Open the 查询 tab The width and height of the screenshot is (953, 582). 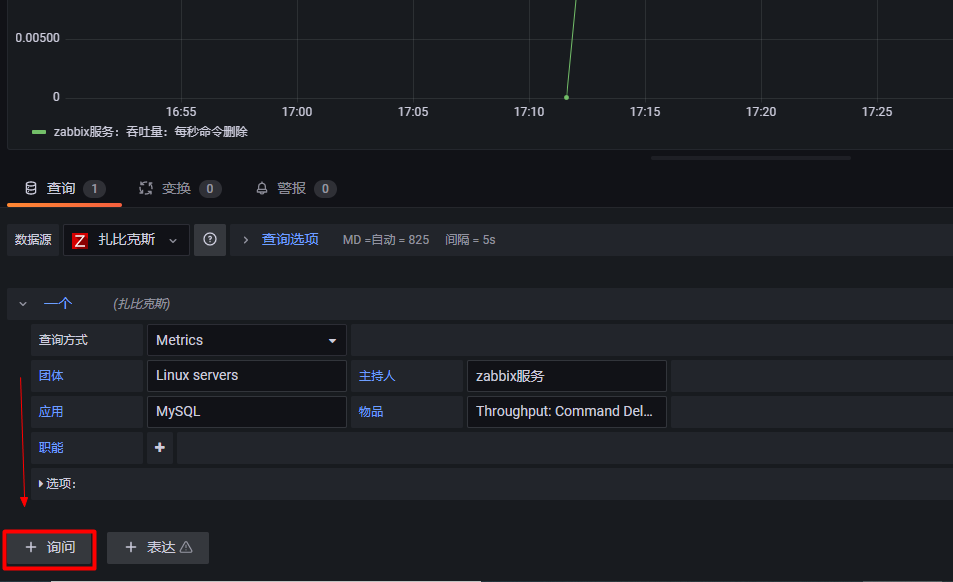click(x=64, y=189)
